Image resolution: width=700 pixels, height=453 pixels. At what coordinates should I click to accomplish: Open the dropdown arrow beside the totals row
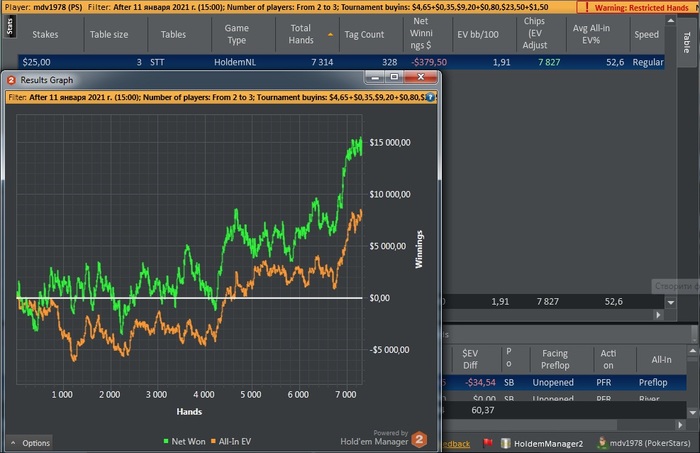tap(671, 302)
